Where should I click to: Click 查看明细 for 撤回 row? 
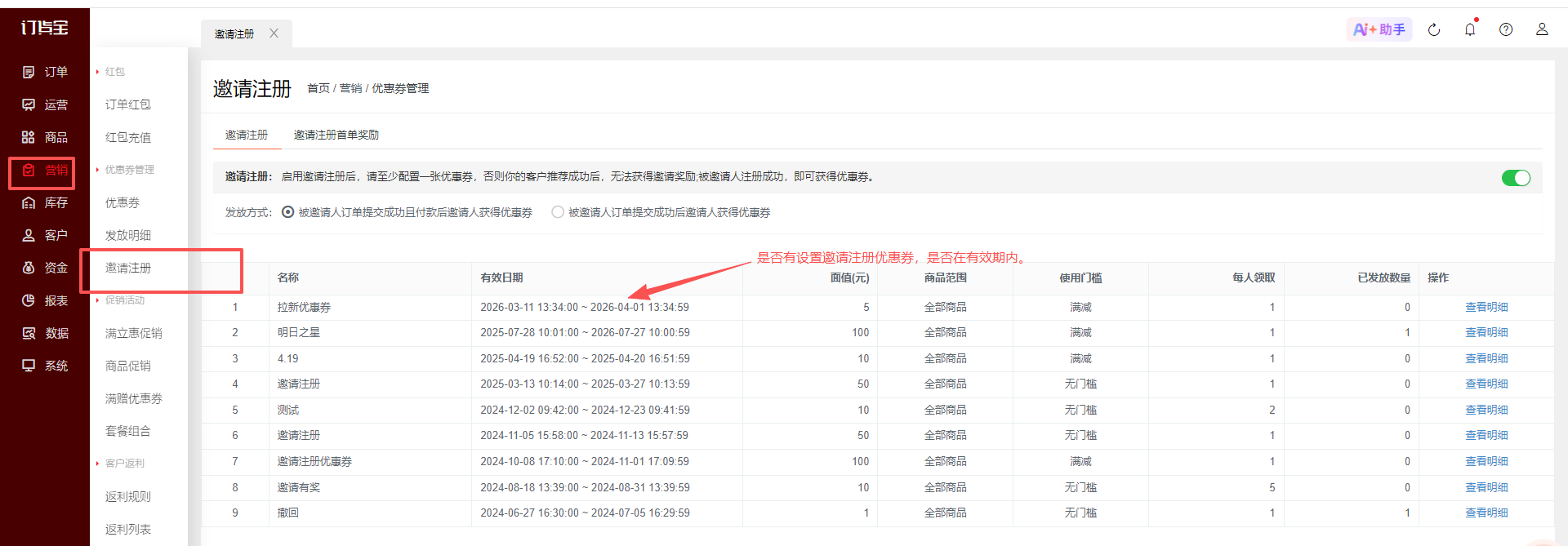(1486, 513)
